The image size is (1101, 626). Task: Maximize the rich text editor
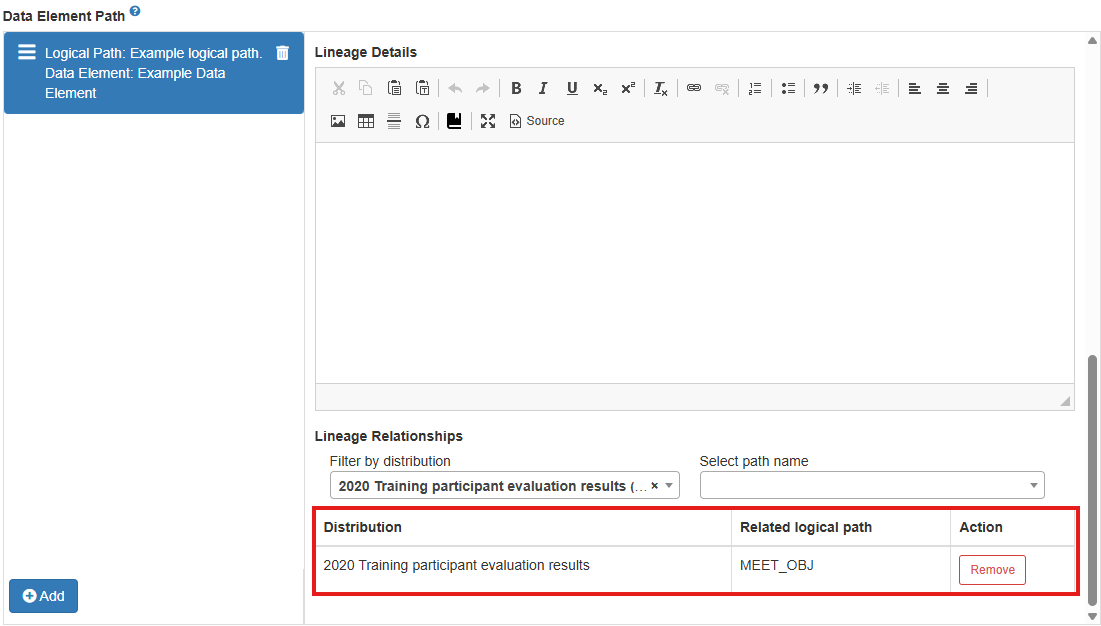pos(488,121)
